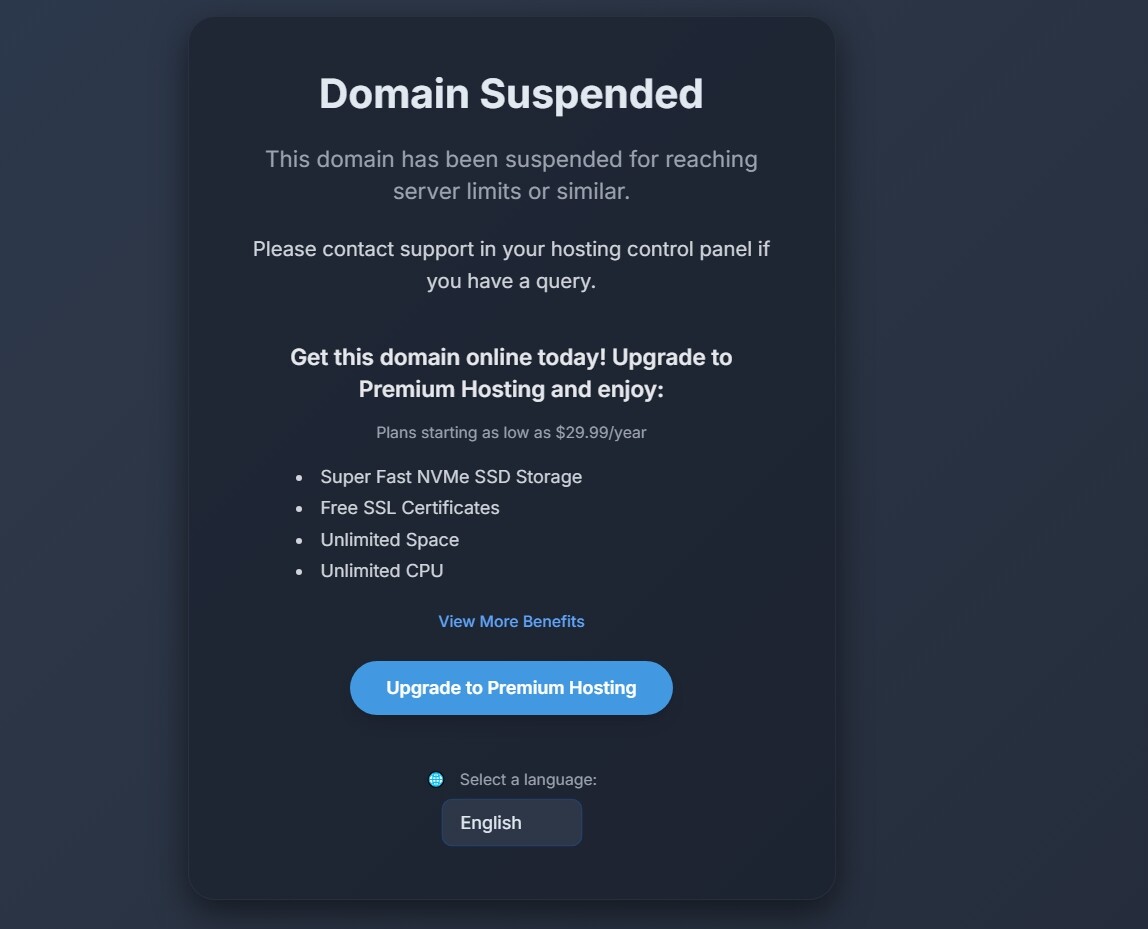
Task: Click the Free SSL Certificates list item
Action: pos(409,508)
